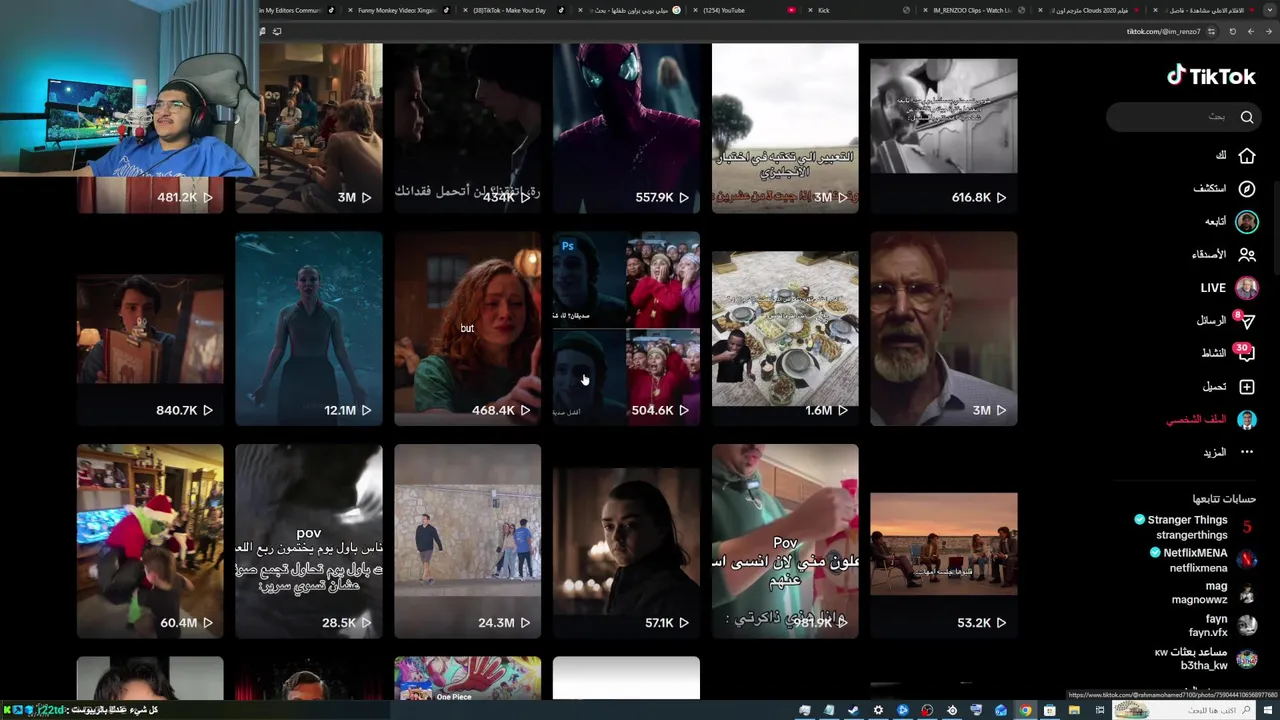
Task: Open Steam from the taskbar
Action: (x=853, y=710)
